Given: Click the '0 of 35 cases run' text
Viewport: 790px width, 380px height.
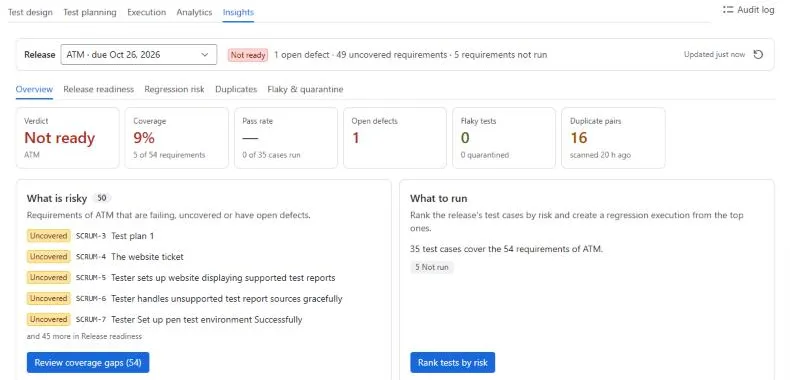Looking at the screenshot, I should (271, 155).
